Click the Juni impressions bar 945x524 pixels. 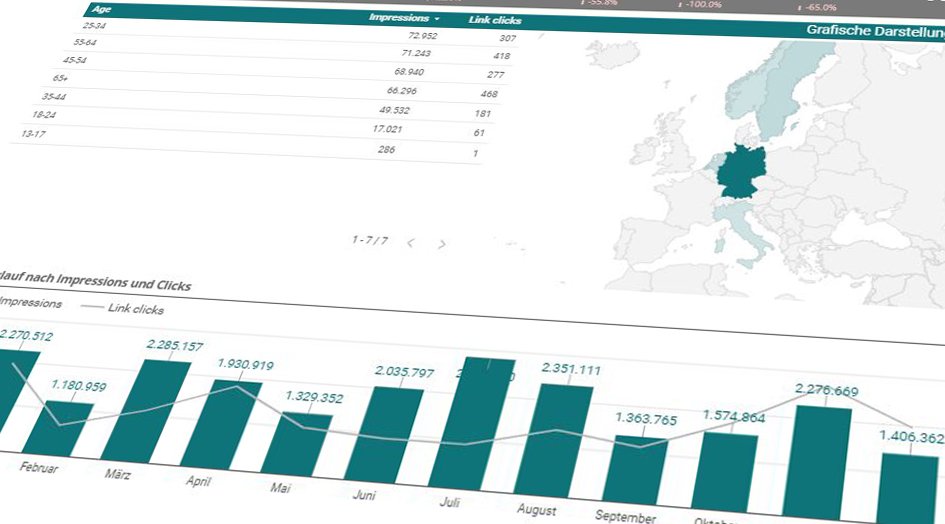384,435
